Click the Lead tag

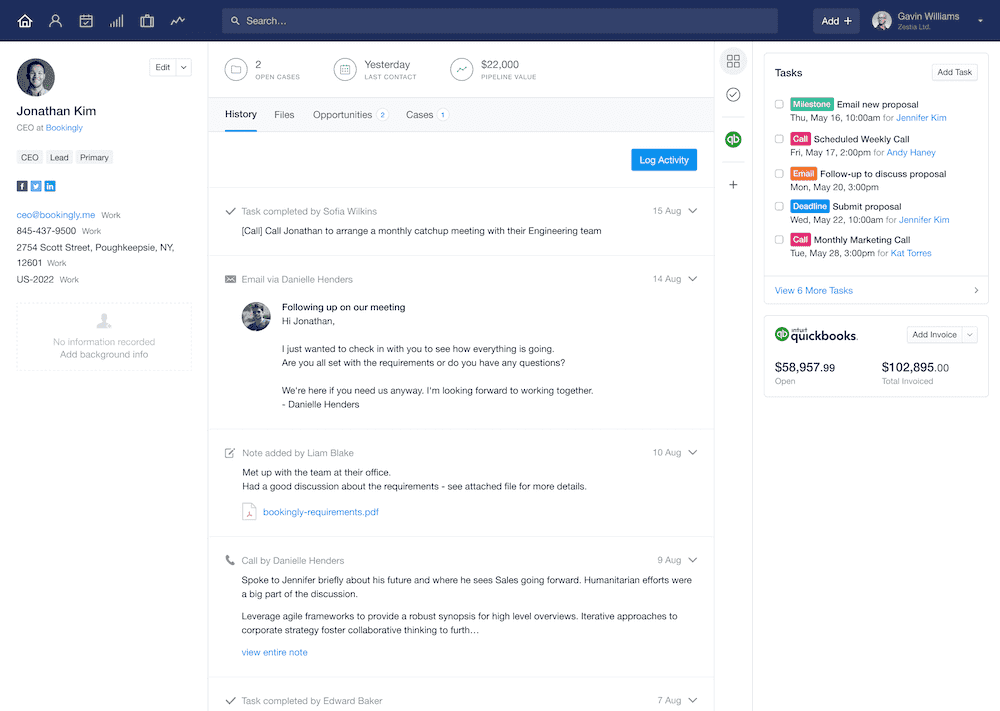pos(59,158)
